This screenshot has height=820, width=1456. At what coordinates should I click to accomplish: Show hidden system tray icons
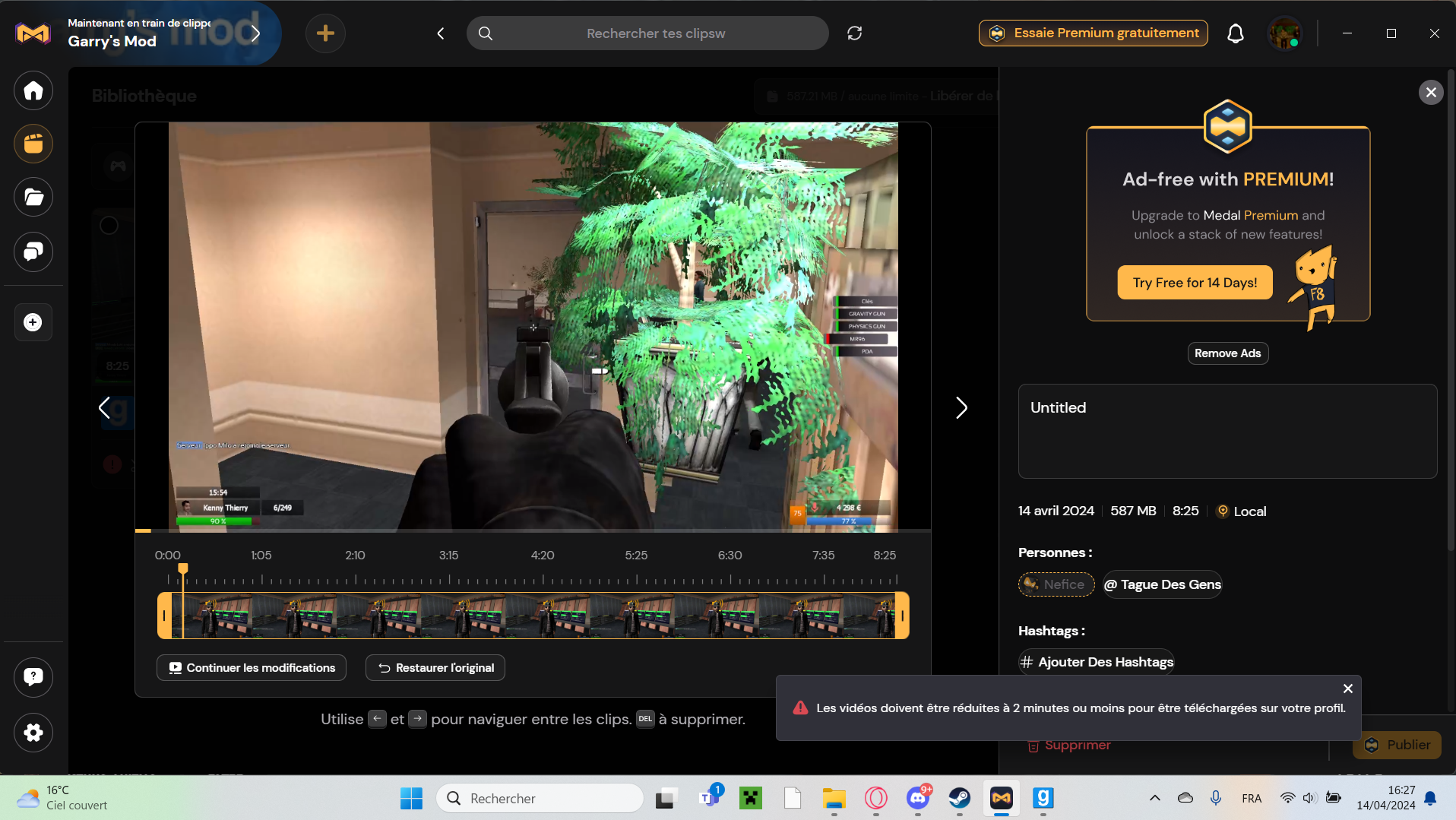tap(1155, 798)
